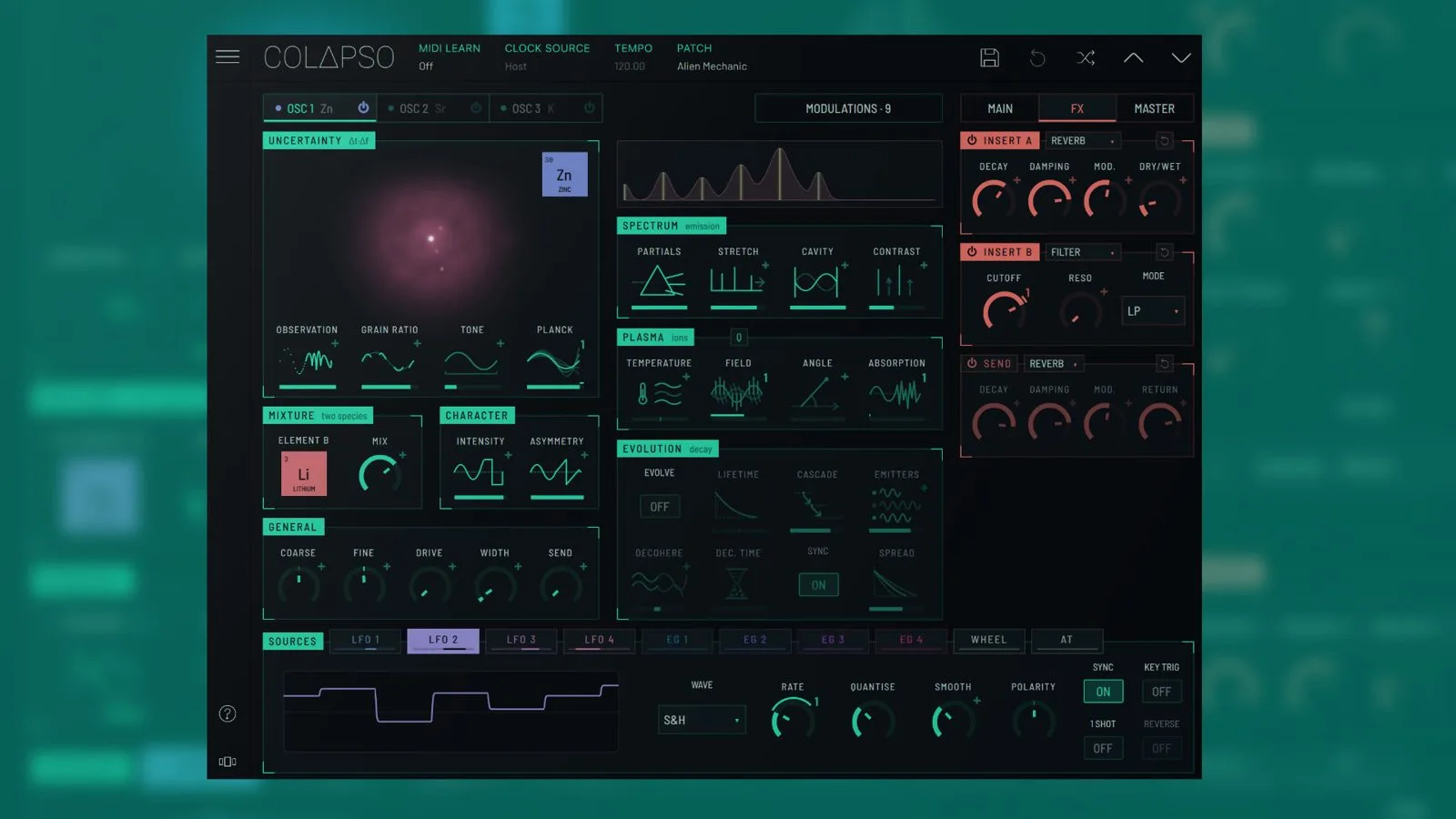The height and width of the screenshot is (819, 1456).
Task: Go to previous patch with up chevron
Action: click(x=1133, y=57)
